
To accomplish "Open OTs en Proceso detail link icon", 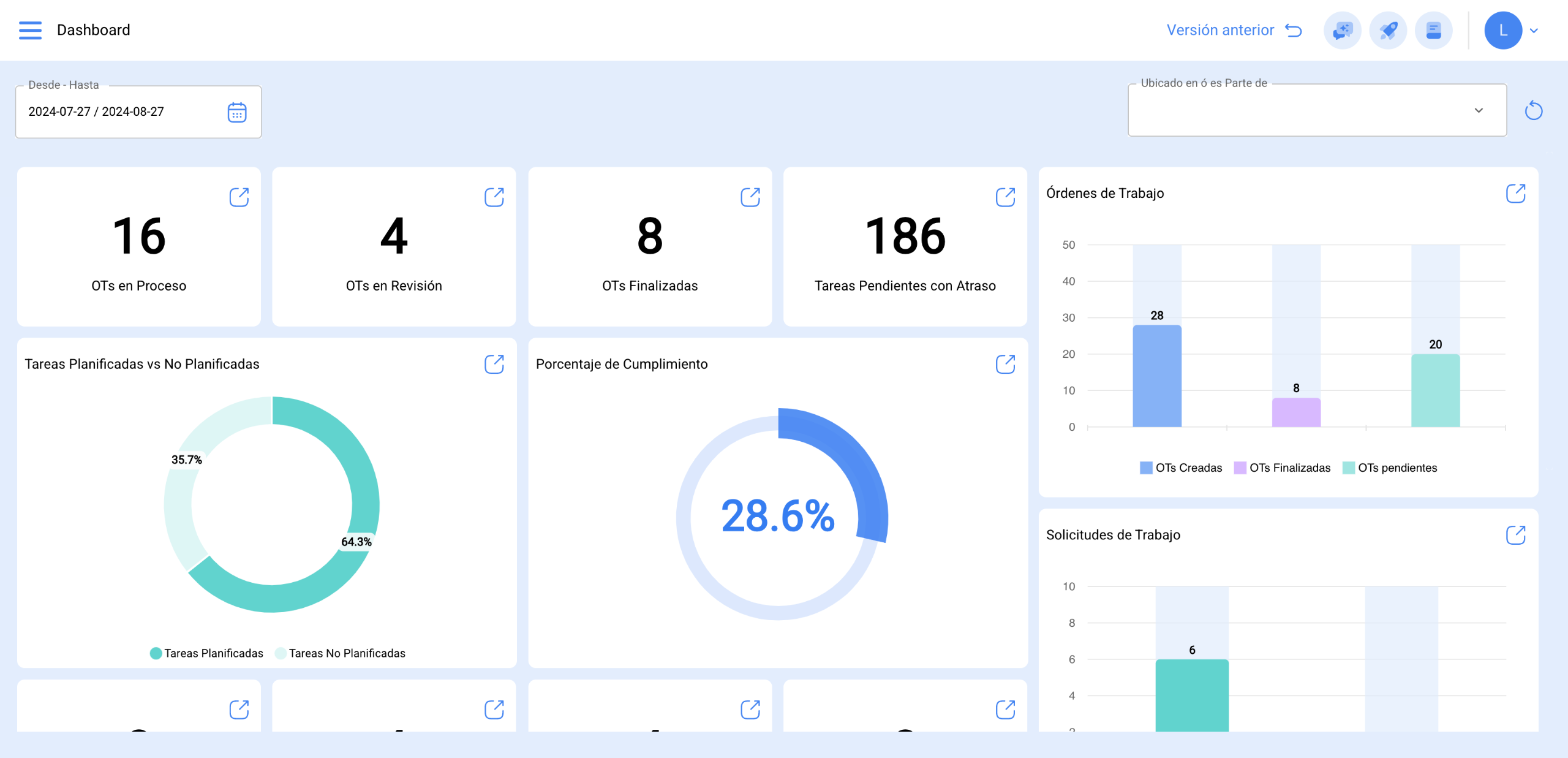I will click(x=239, y=197).
